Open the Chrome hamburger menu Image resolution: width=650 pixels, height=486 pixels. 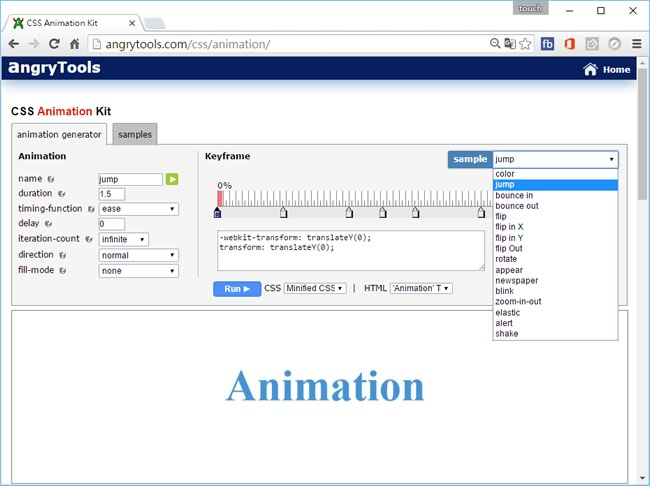point(636,44)
